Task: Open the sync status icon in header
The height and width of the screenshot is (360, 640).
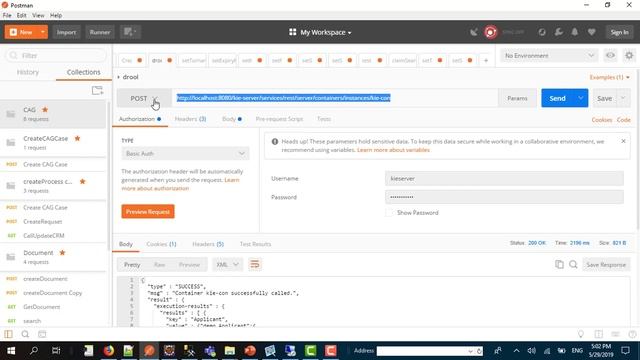Action: [x=542, y=32]
